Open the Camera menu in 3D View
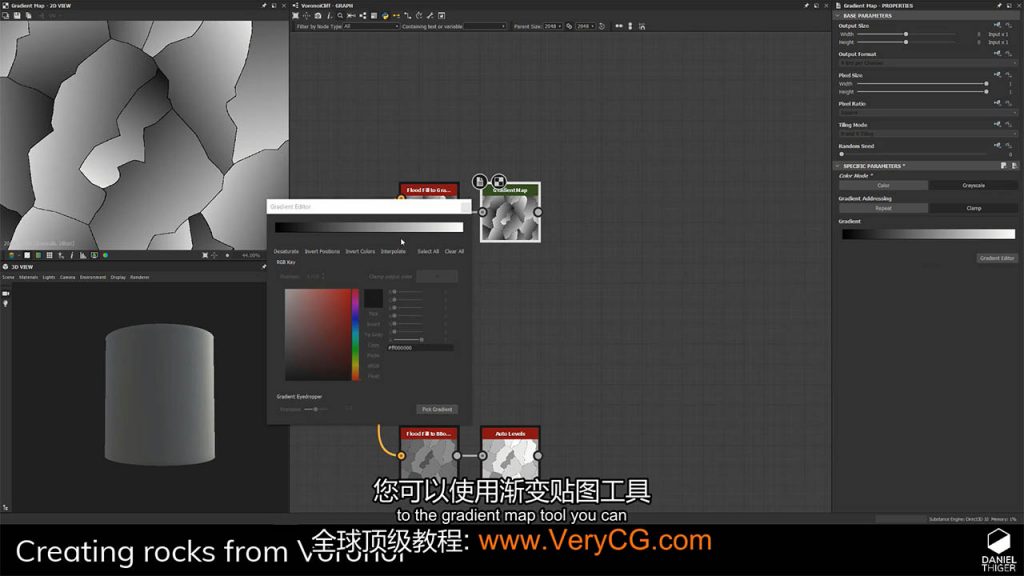Screen dimensions: 1024x576 (x=68, y=277)
